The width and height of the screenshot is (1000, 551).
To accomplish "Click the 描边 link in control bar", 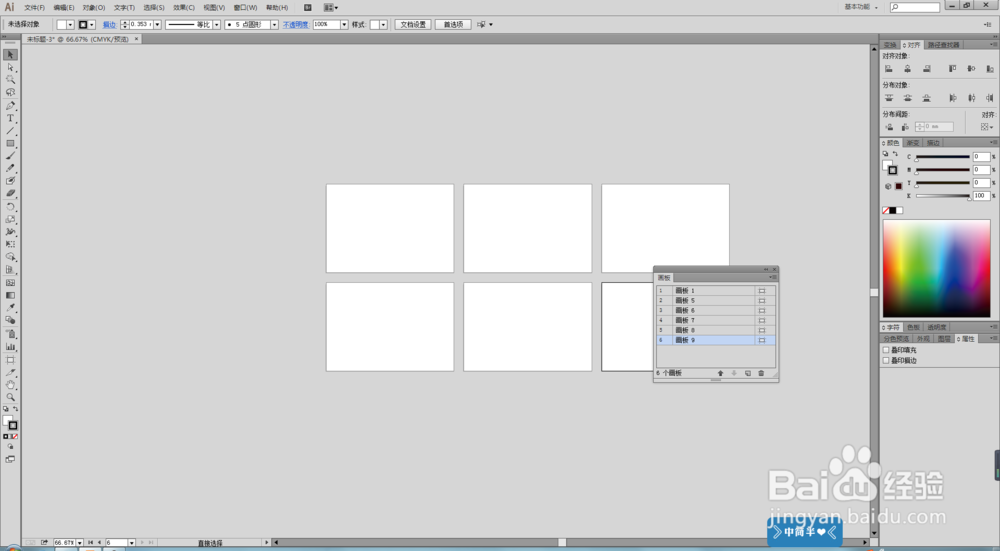I will click(x=110, y=24).
